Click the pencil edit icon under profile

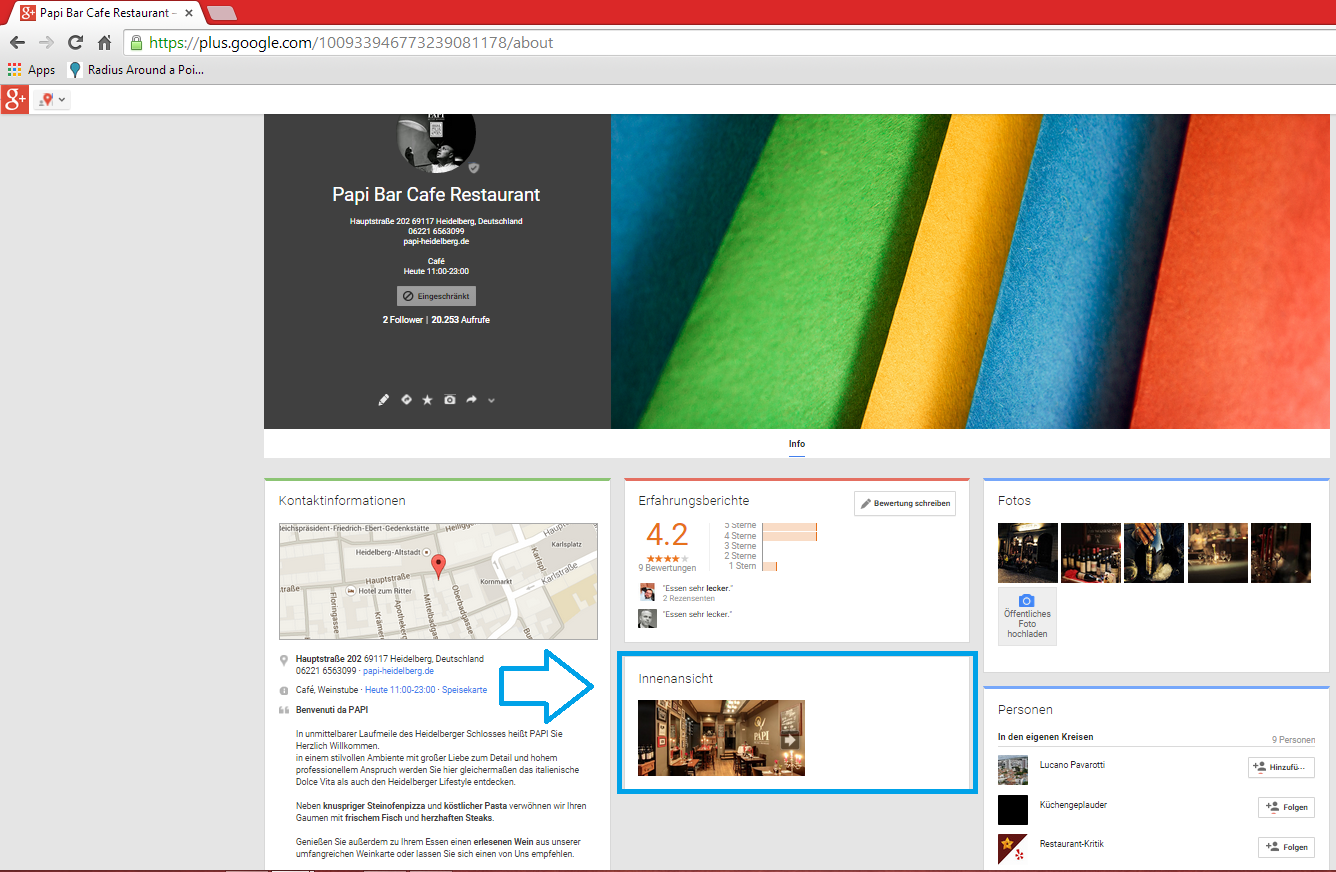coord(383,400)
